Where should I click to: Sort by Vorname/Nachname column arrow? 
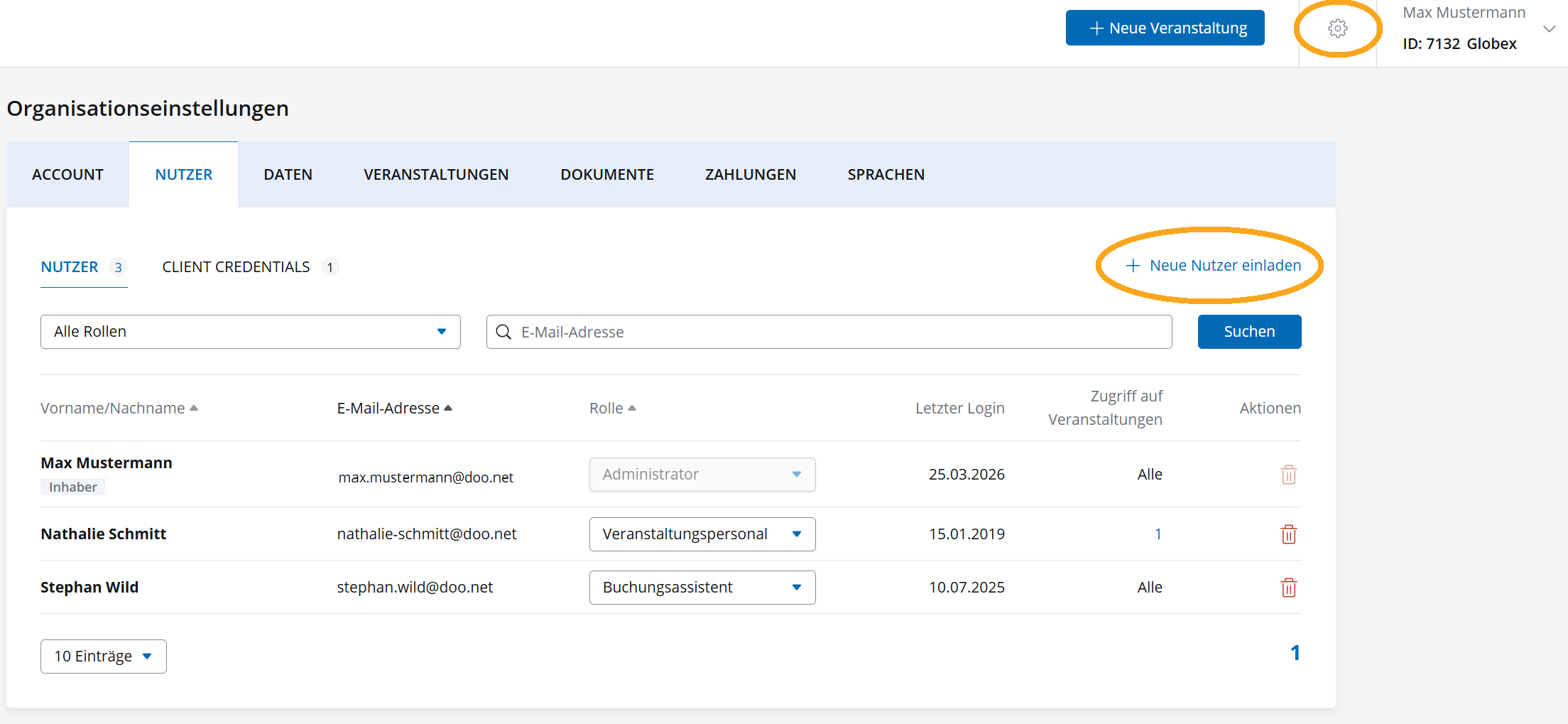pos(194,408)
